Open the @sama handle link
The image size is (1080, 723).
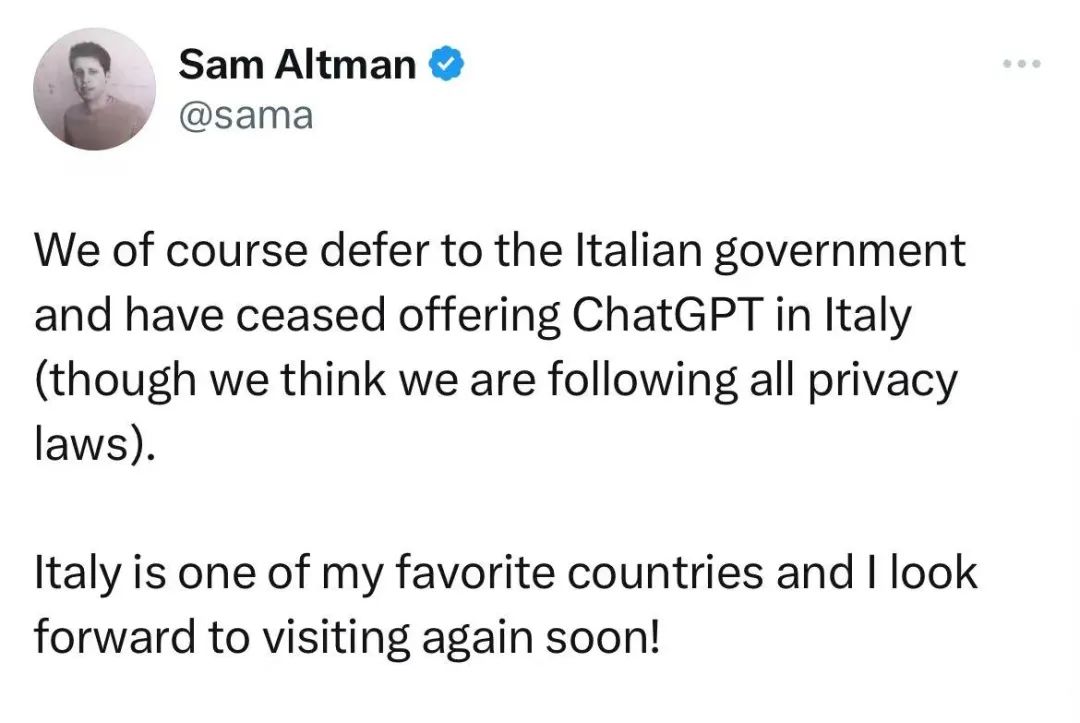(x=245, y=116)
